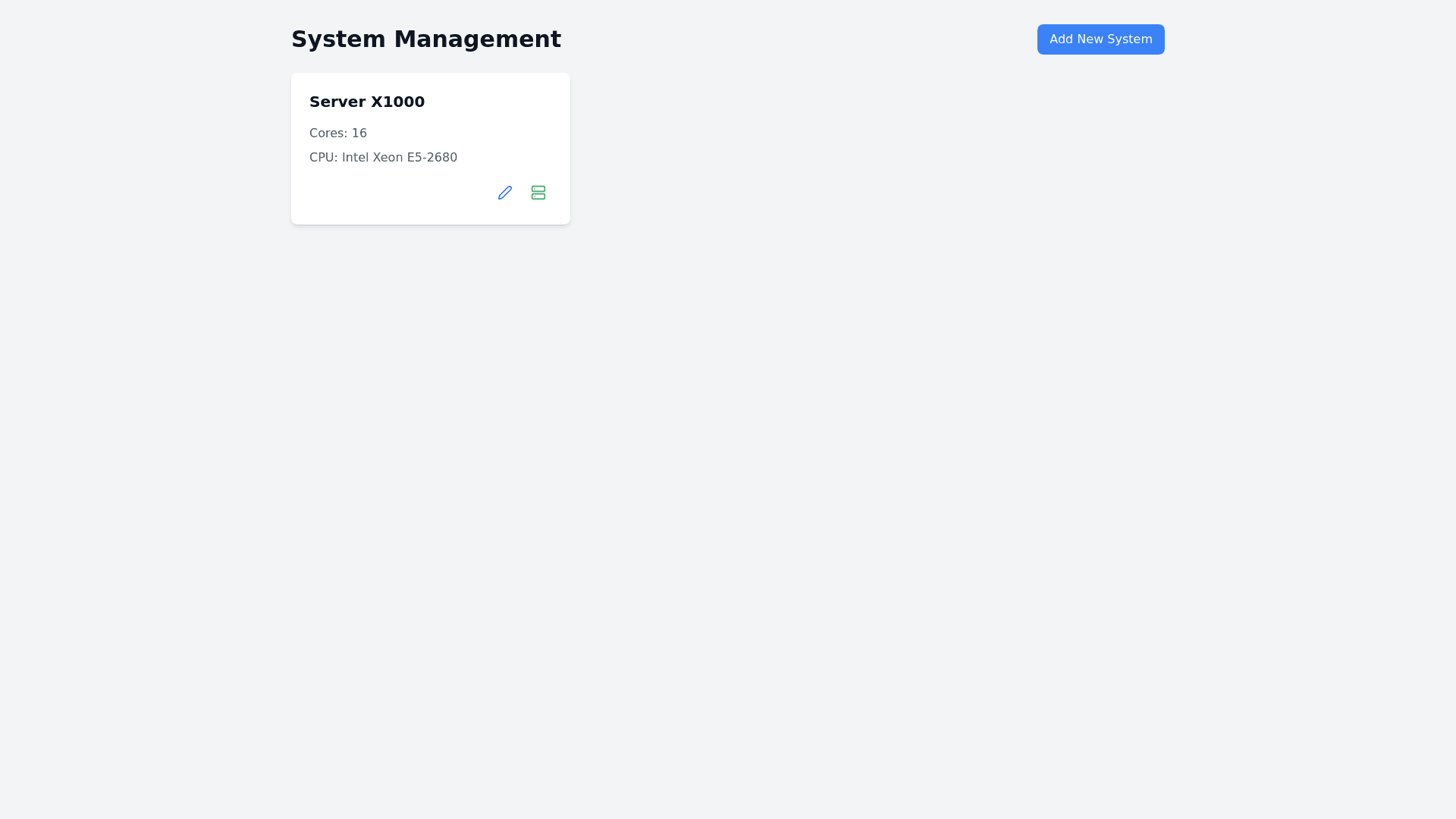The image size is (1456, 819).
Task: Create a new system via the blue button
Action: coord(1100,39)
